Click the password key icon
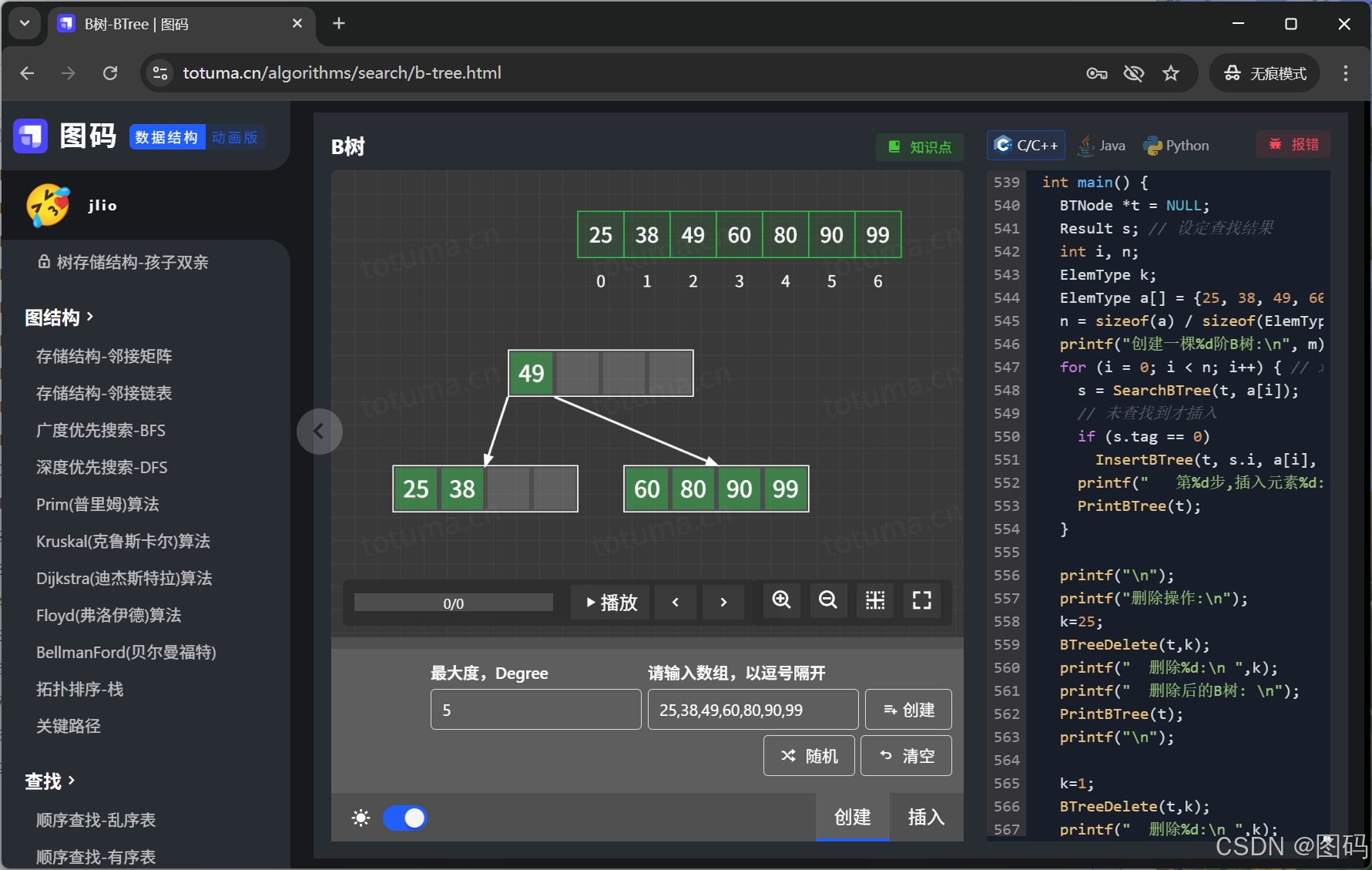 click(1097, 73)
